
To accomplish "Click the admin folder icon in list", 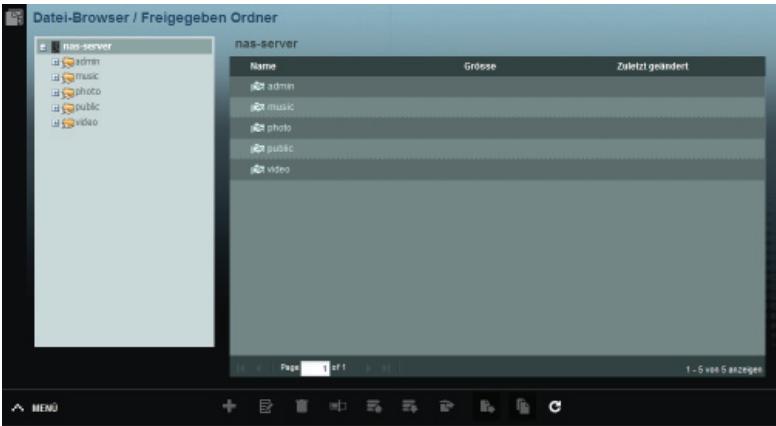I will pyautogui.click(x=257, y=87).
